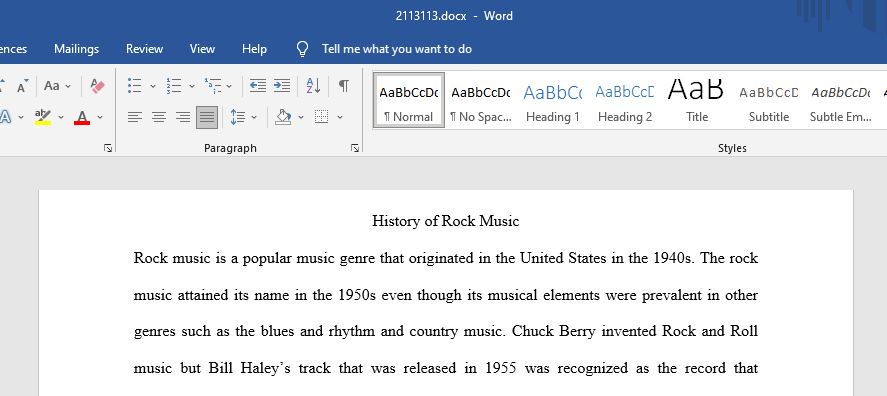Open the Change Case dropdown arrow
Viewport: 887px width, 396px height.
68,86
